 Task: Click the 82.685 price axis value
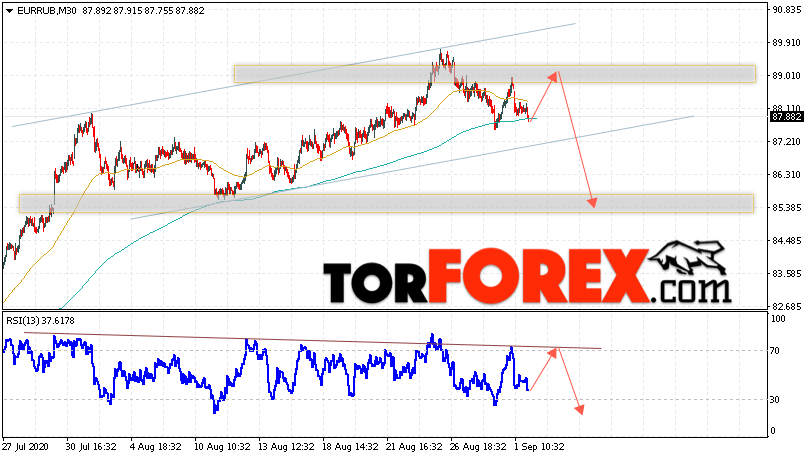coord(786,306)
